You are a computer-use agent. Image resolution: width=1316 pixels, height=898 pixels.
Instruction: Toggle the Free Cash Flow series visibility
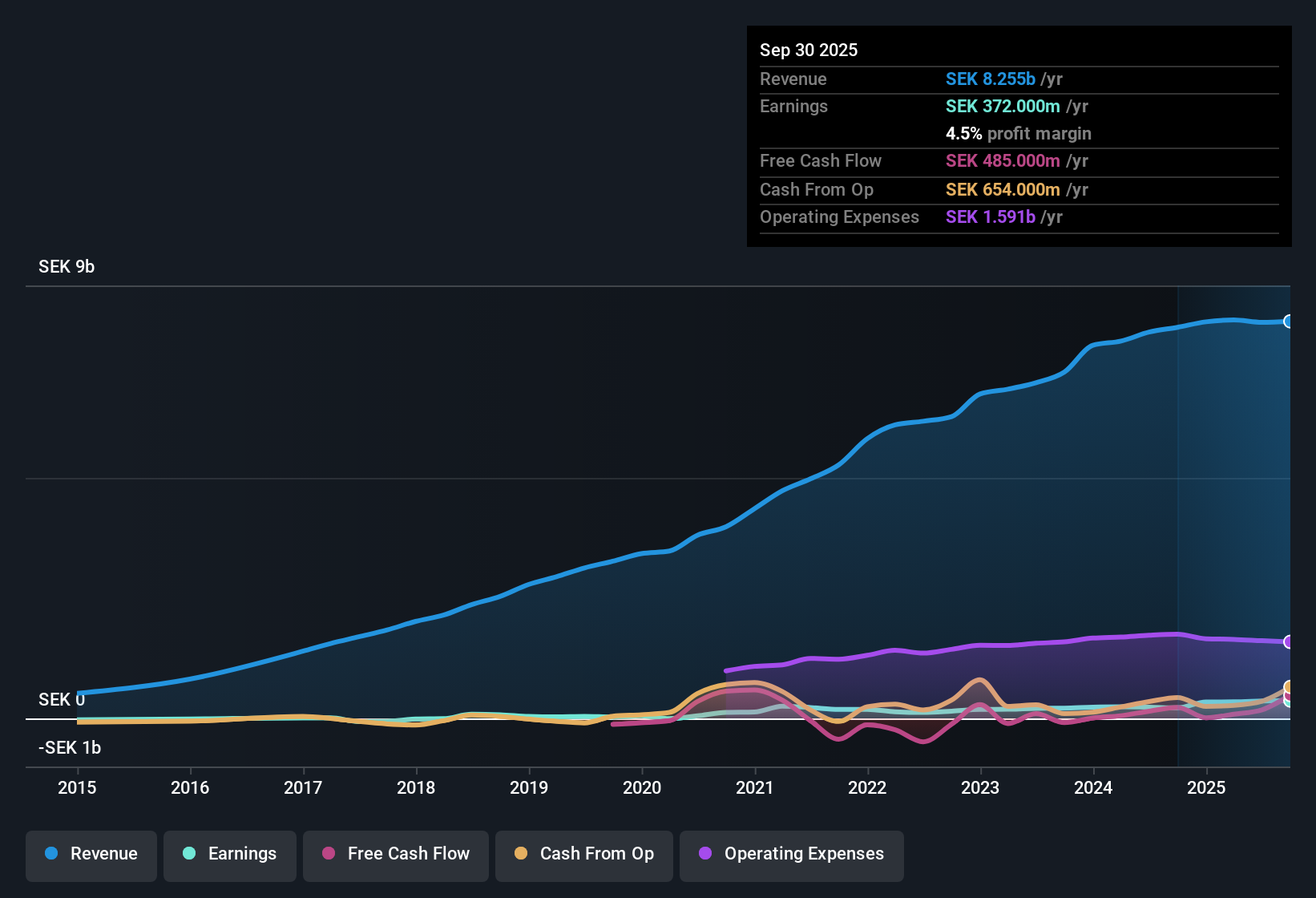[395, 854]
